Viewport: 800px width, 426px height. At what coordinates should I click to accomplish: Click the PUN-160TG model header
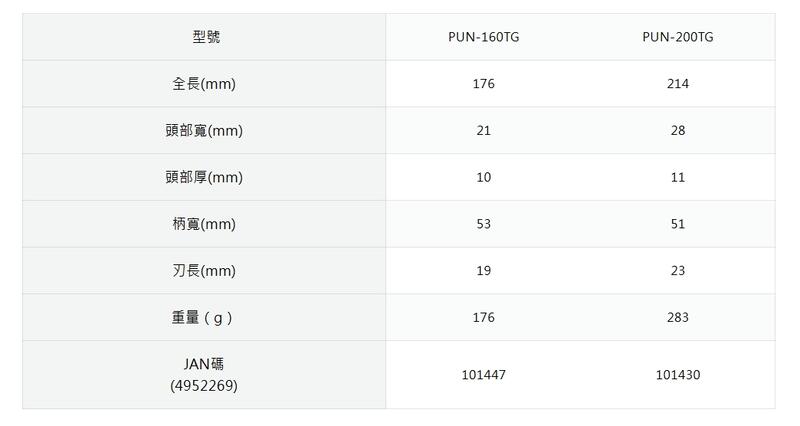pos(483,37)
